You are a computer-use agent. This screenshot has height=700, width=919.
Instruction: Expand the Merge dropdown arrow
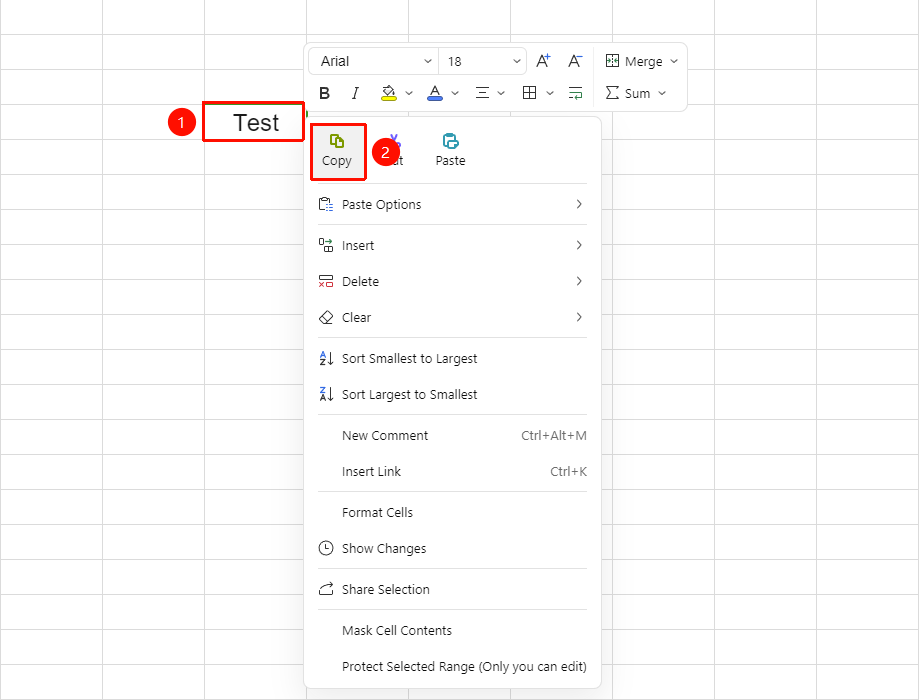674,61
